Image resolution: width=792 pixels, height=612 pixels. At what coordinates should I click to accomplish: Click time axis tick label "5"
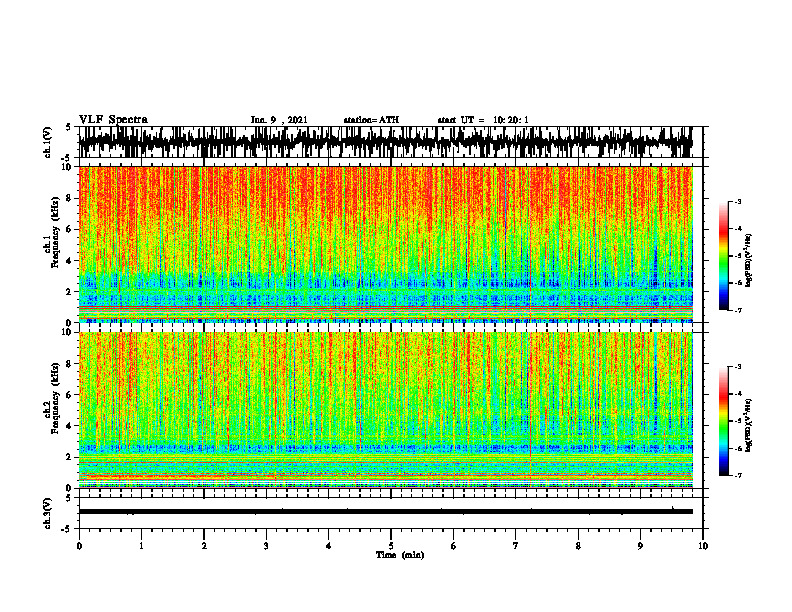[391, 546]
